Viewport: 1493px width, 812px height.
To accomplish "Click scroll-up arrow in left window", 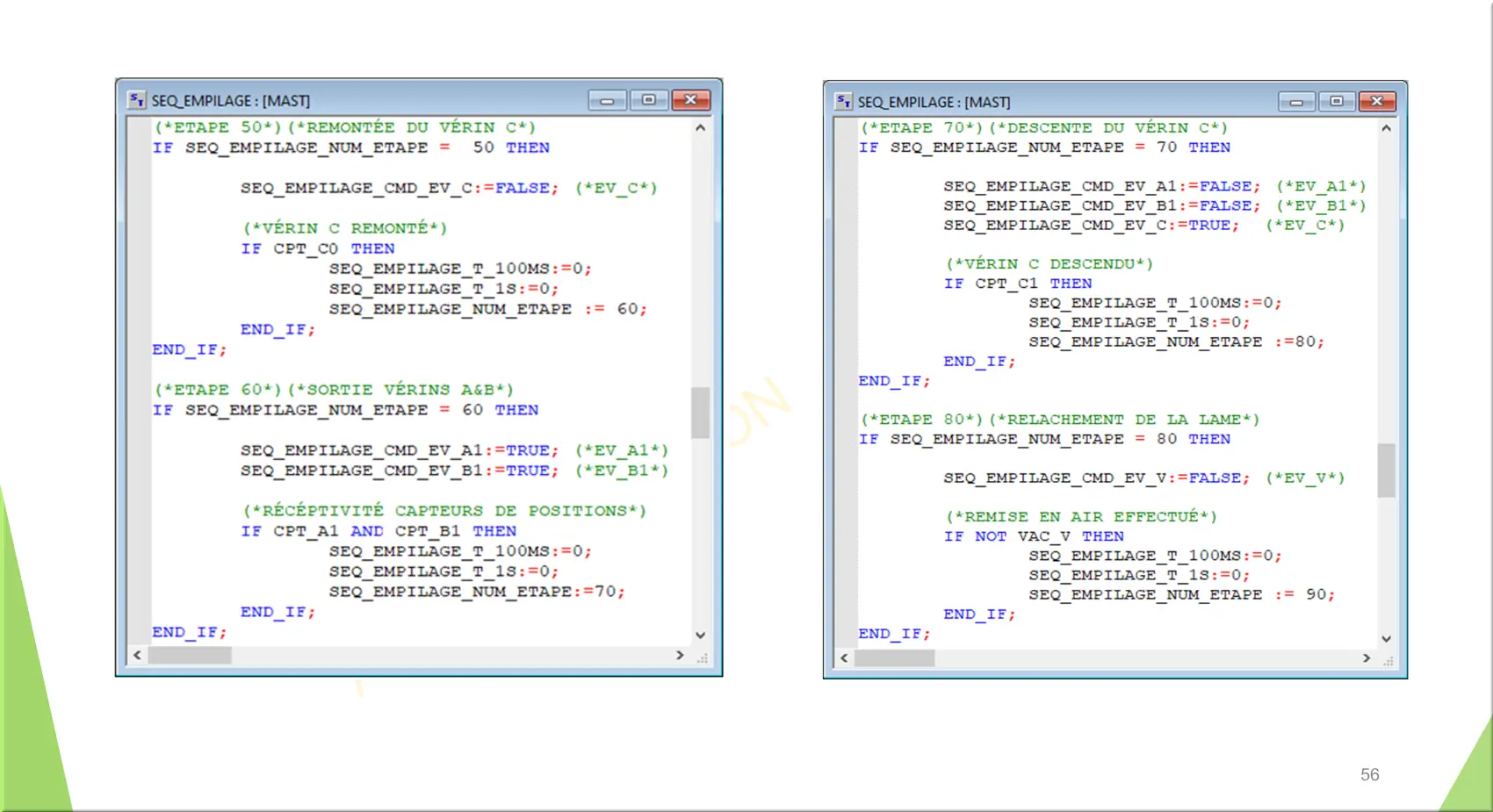I will [x=700, y=128].
